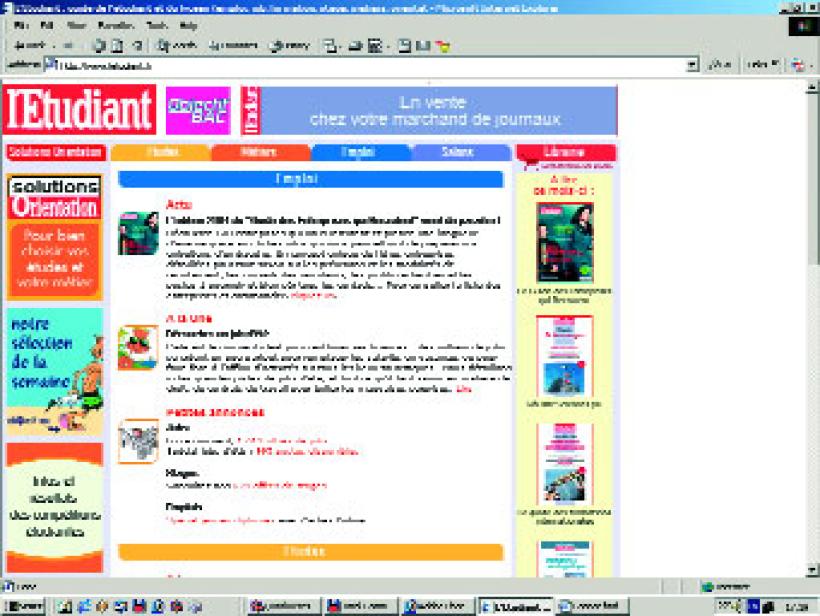The height and width of the screenshot is (616, 820).
Task: Click the Solutions Orientation red button
Action: tap(55, 152)
